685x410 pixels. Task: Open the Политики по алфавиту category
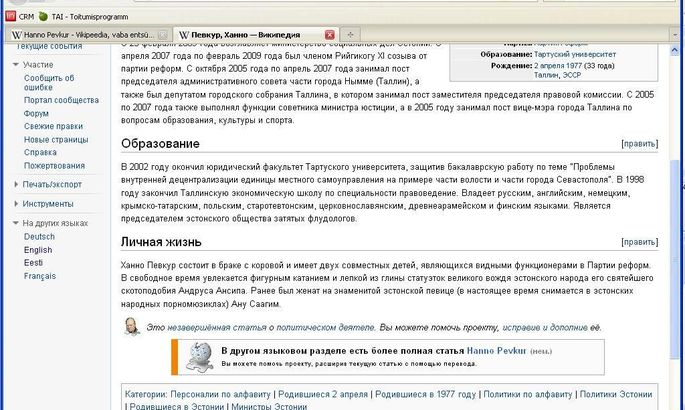coord(528,394)
